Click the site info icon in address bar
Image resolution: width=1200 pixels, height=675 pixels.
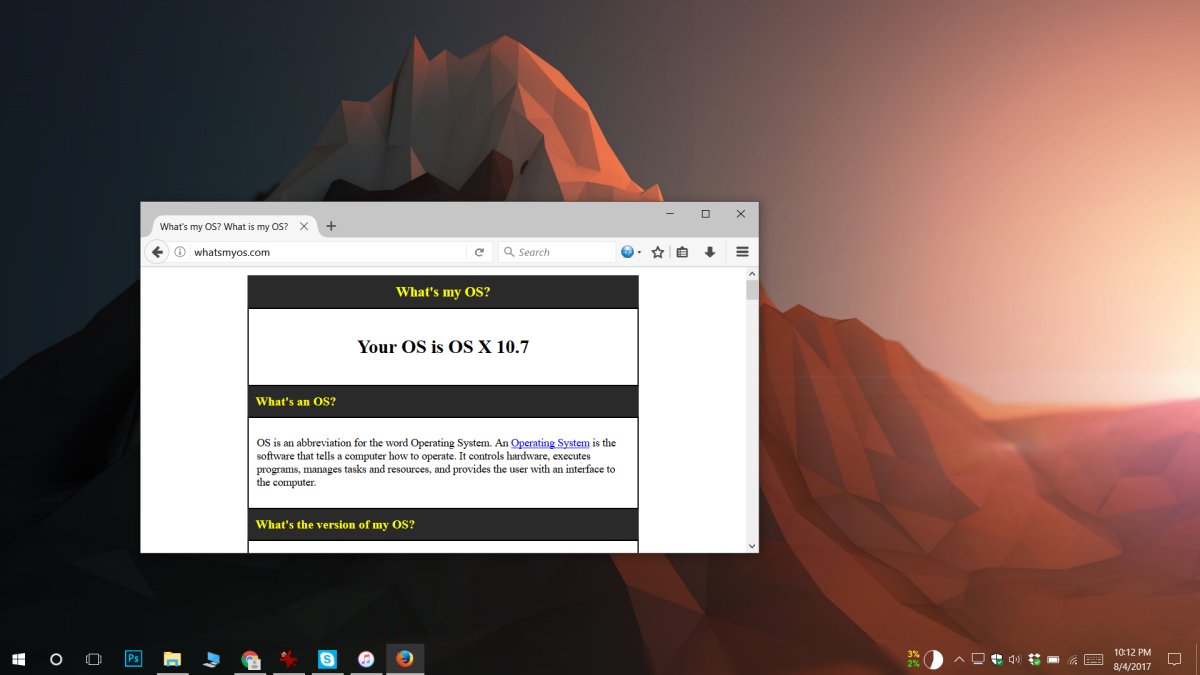(180, 252)
